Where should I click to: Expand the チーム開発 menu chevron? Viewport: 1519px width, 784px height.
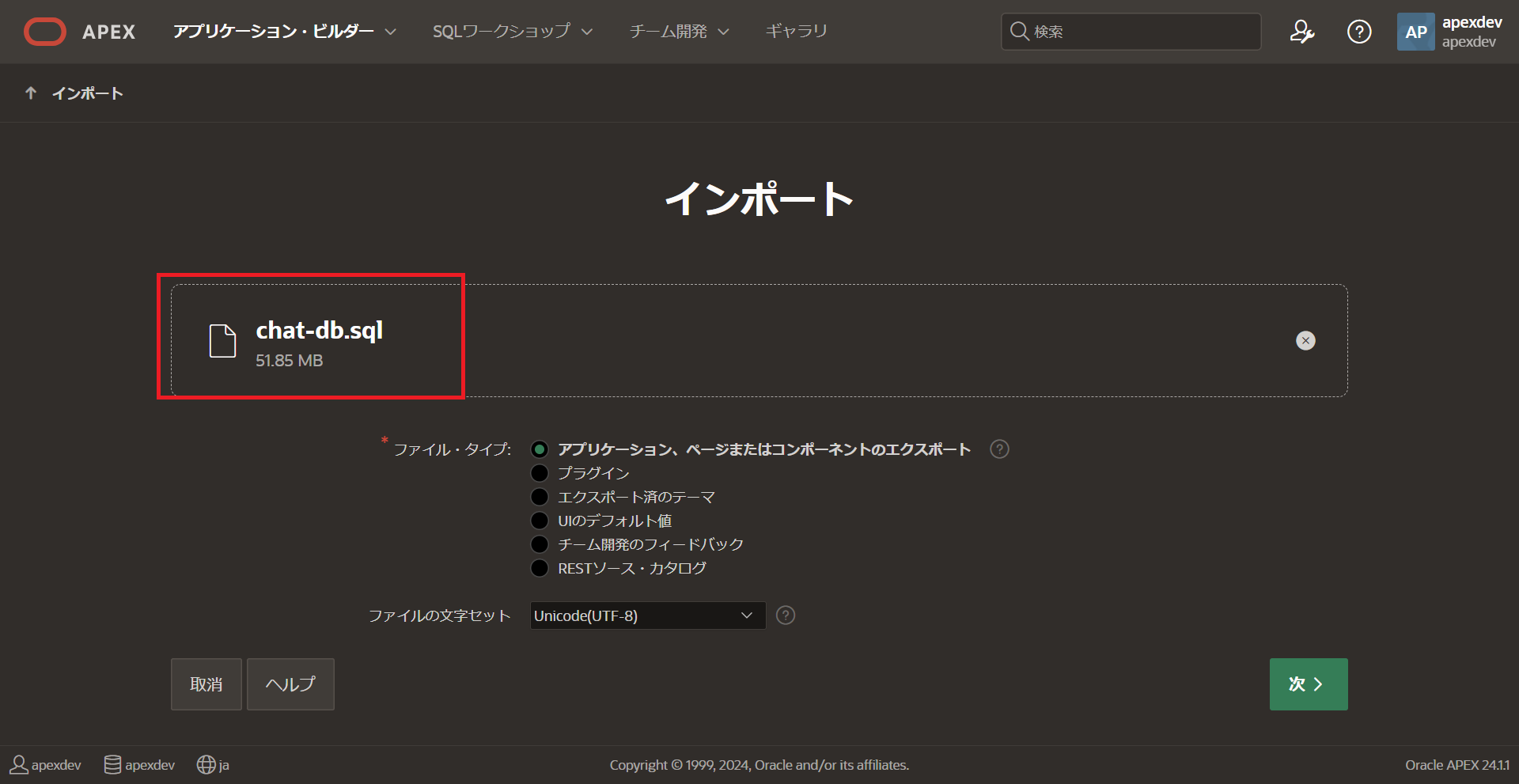tap(723, 32)
